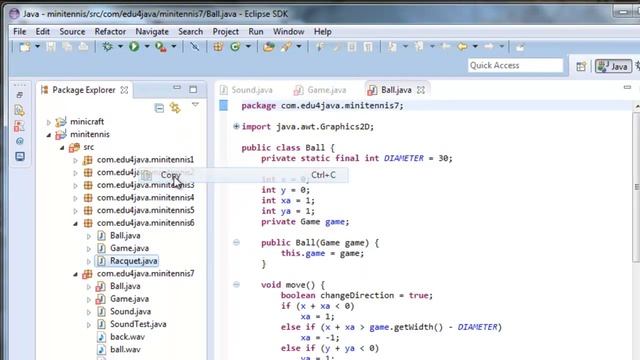Open the New wizard dropdown arrow
The image size is (640, 360).
click(x=37, y=47)
